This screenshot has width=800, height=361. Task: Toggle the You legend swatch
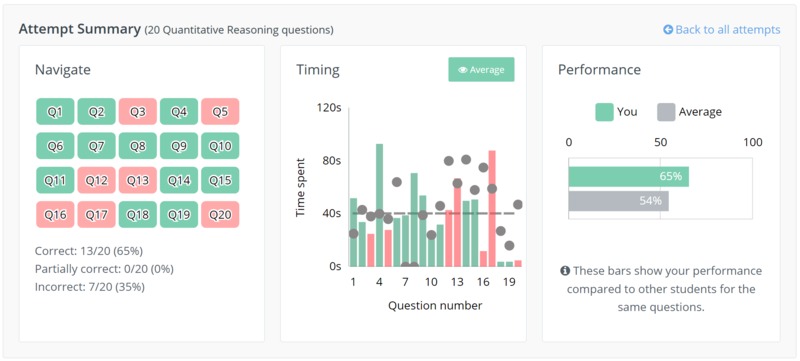coord(604,112)
